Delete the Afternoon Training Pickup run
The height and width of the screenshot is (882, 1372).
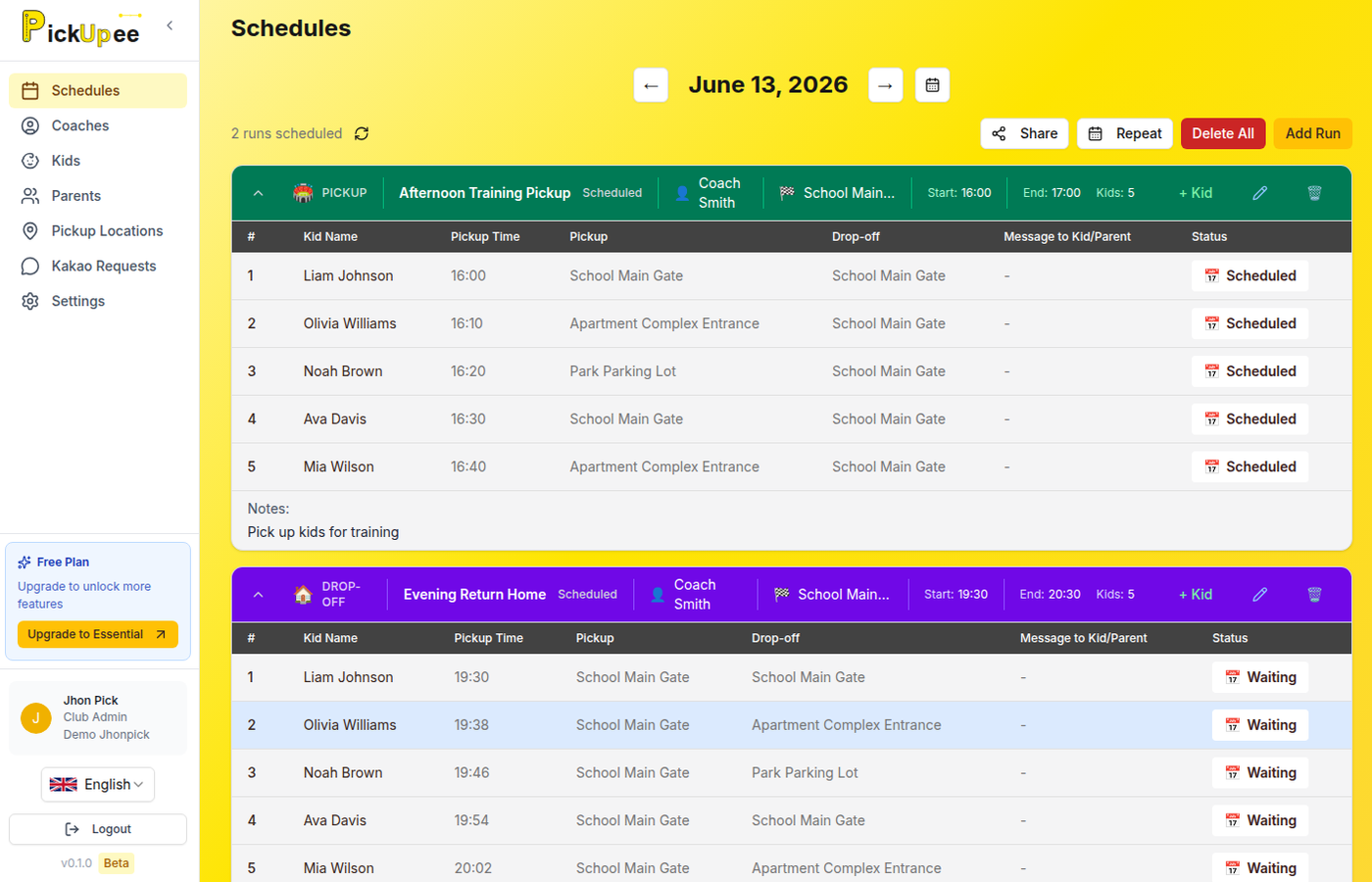click(1315, 193)
